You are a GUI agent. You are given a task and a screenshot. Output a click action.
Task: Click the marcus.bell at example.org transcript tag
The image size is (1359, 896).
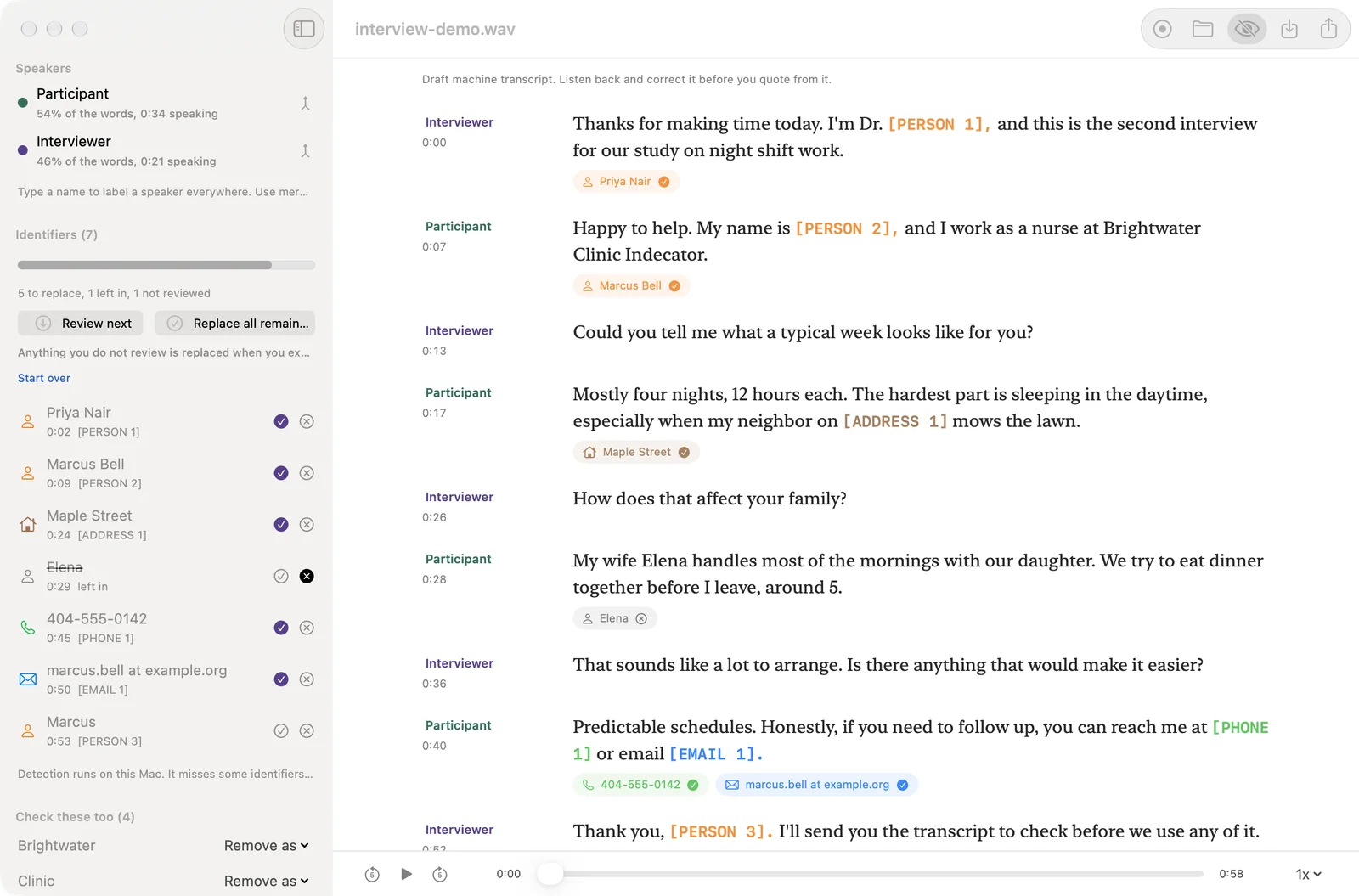tap(816, 786)
